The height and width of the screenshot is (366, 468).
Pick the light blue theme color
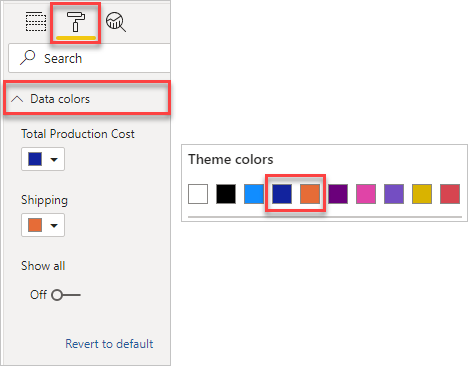tap(254, 194)
